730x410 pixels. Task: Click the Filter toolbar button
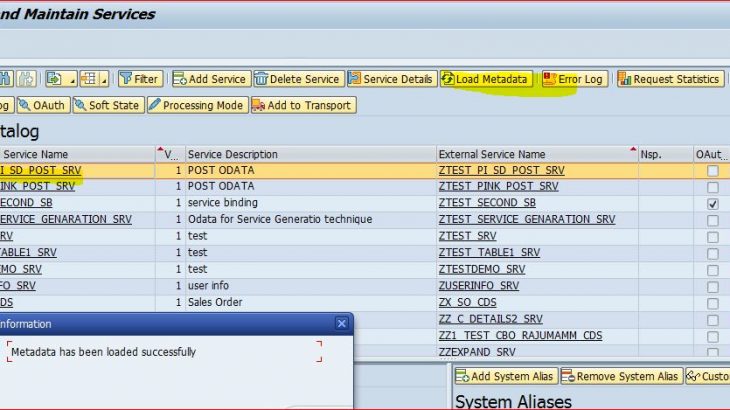139,79
